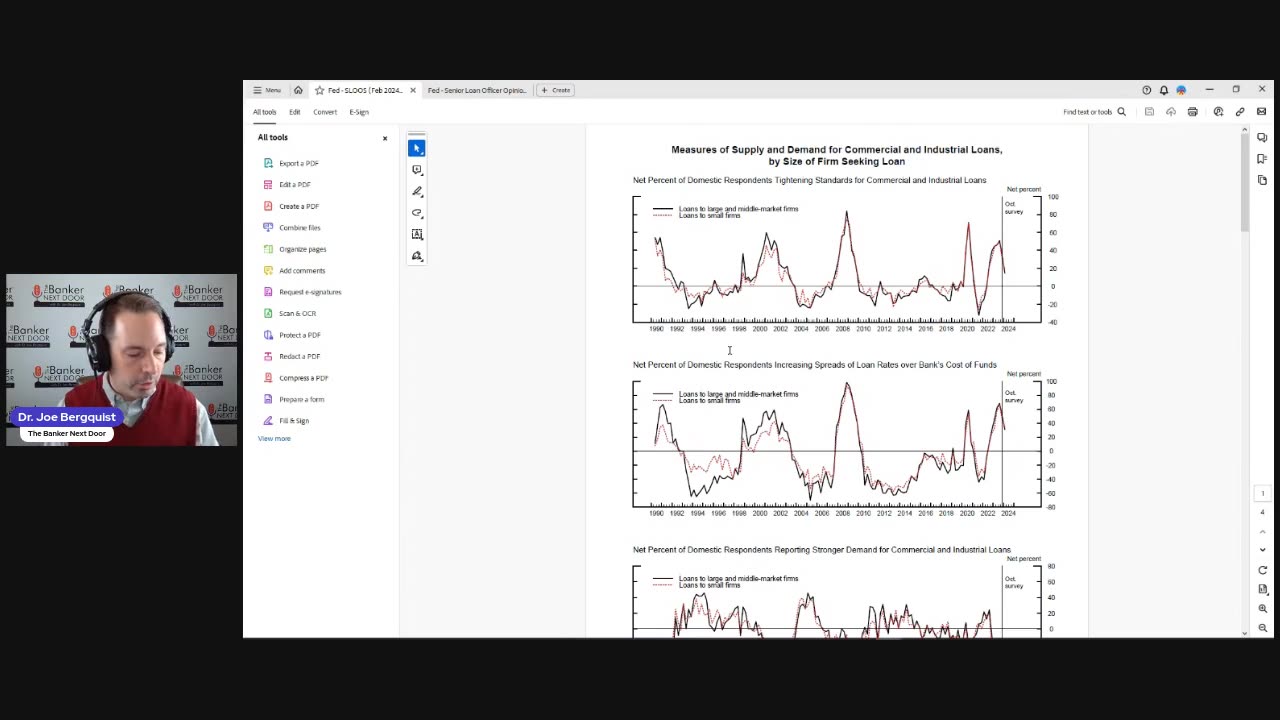Click the vertical scrollbar up arrow
Image resolution: width=1280 pixels, height=720 pixels.
click(1245, 131)
